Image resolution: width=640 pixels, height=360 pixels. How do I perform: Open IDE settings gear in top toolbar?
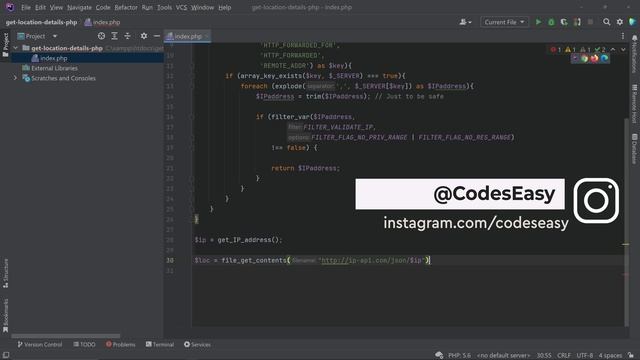pos(620,22)
